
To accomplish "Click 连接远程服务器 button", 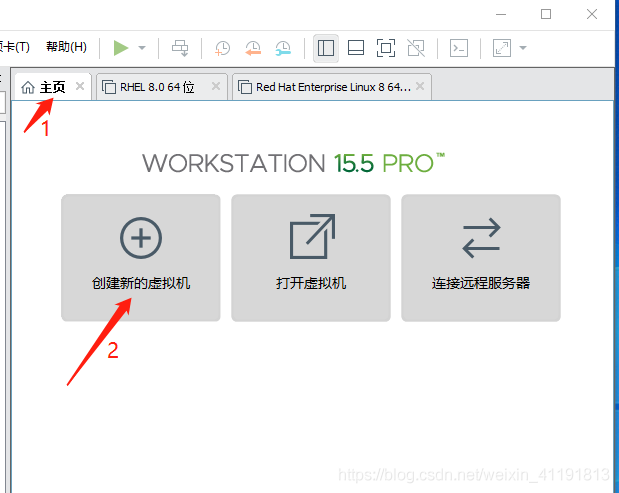I will tap(481, 258).
